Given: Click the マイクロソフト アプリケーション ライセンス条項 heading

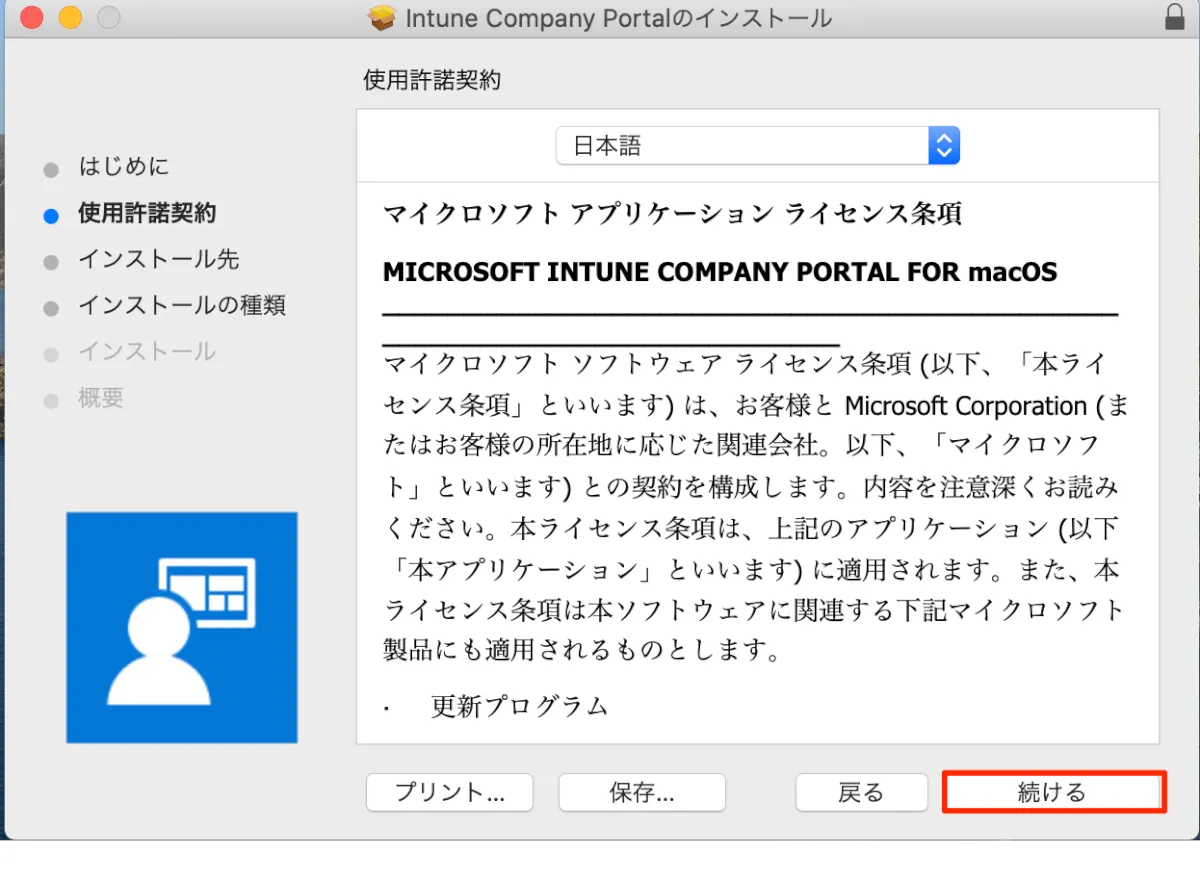Looking at the screenshot, I should click(x=672, y=214).
